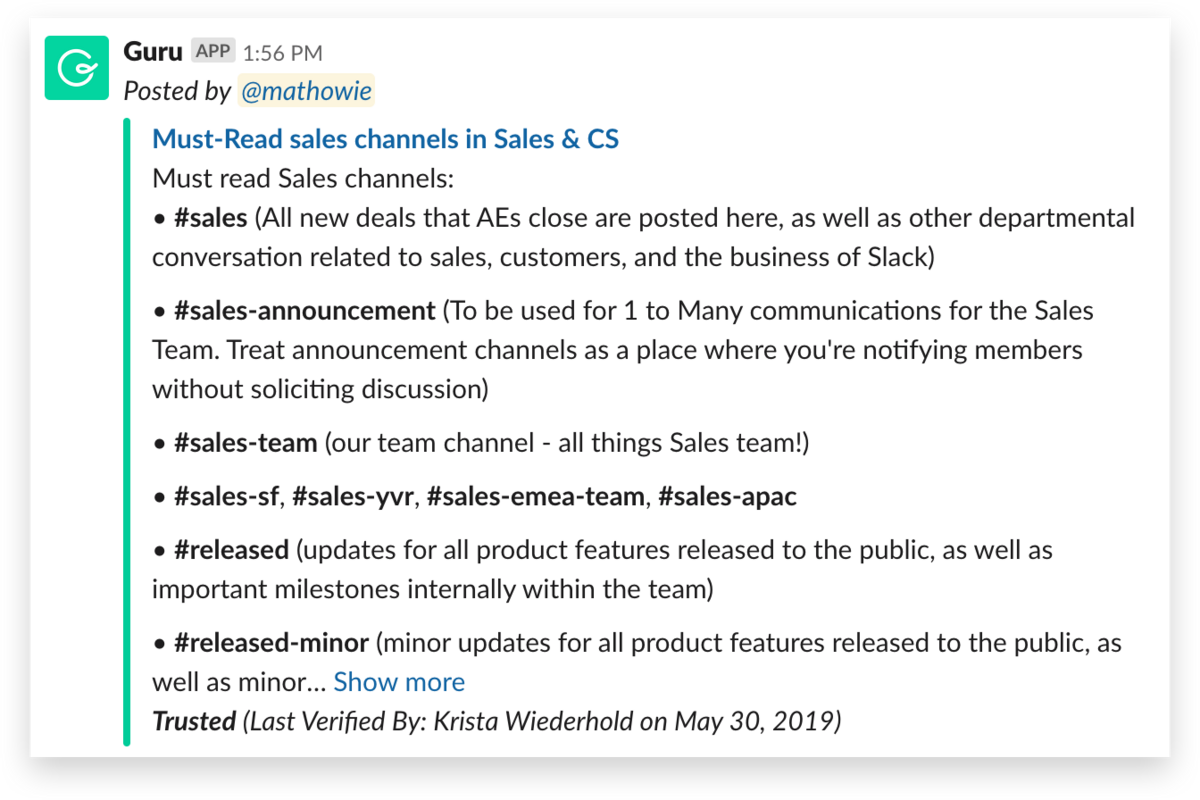This screenshot has height=800, width=1200.
Task: Expand the card with Show more
Action: point(399,682)
